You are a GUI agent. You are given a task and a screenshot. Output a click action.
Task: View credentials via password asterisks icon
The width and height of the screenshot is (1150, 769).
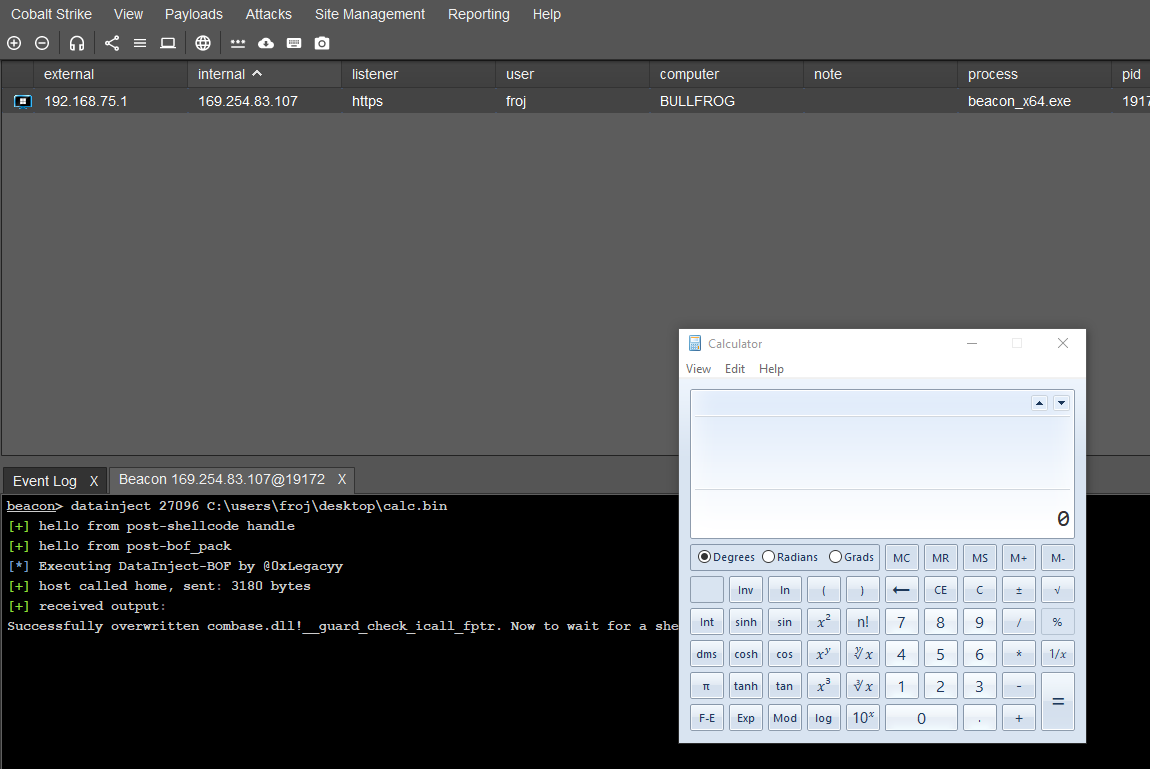pyautogui.click(x=238, y=43)
